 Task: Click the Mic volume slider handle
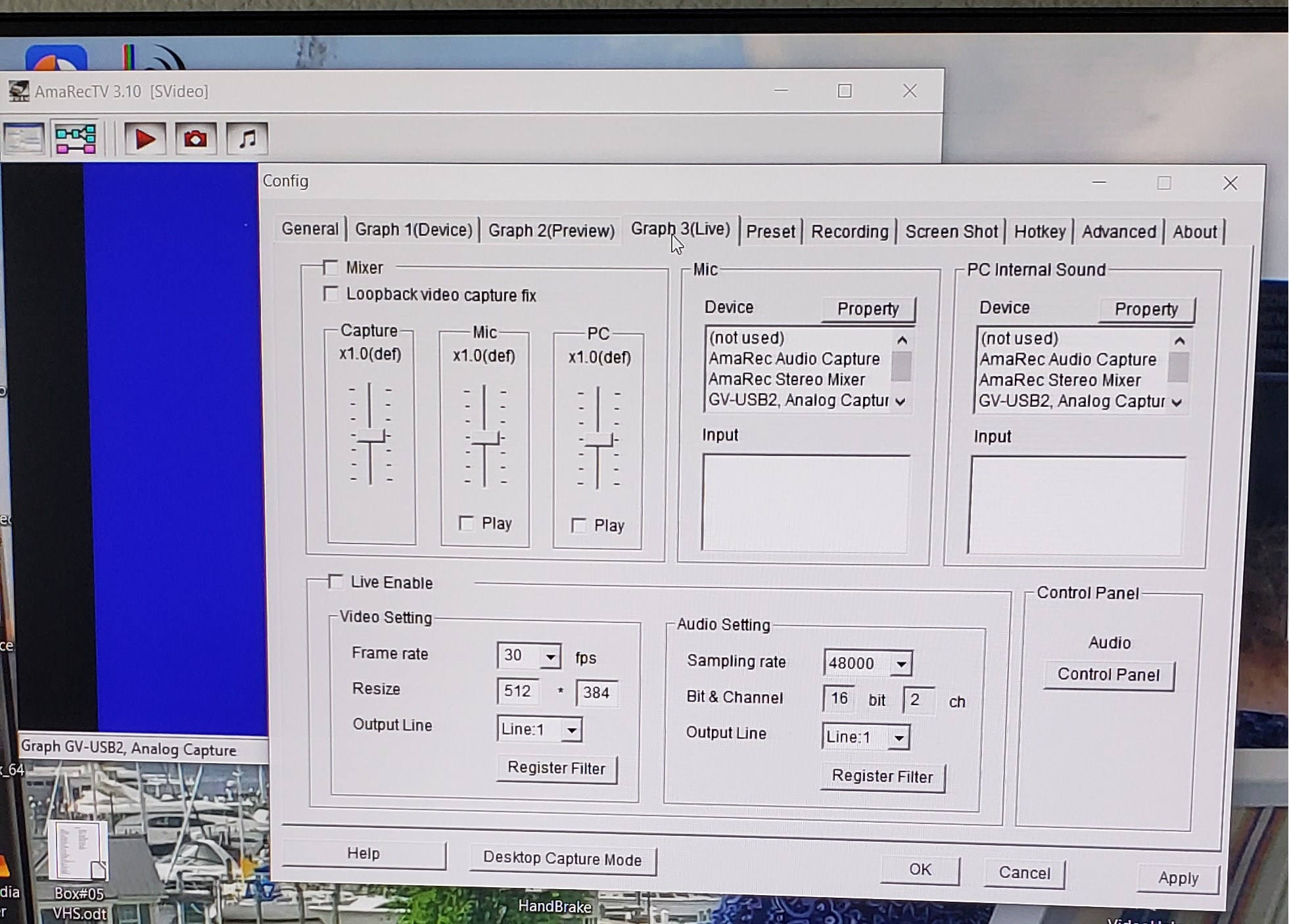tap(485, 438)
